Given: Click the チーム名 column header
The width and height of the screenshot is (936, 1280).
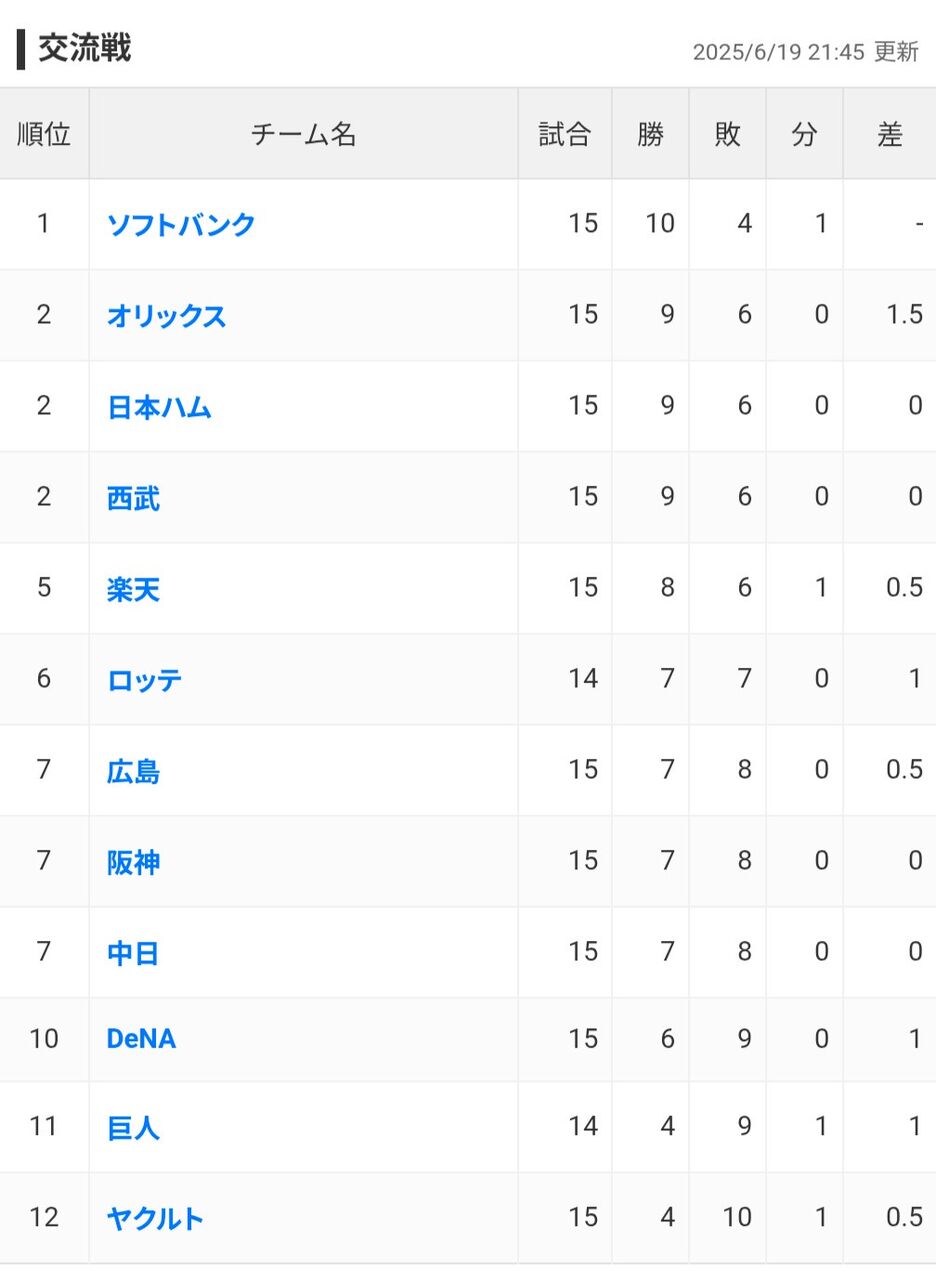Looking at the screenshot, I should point(303,134).
